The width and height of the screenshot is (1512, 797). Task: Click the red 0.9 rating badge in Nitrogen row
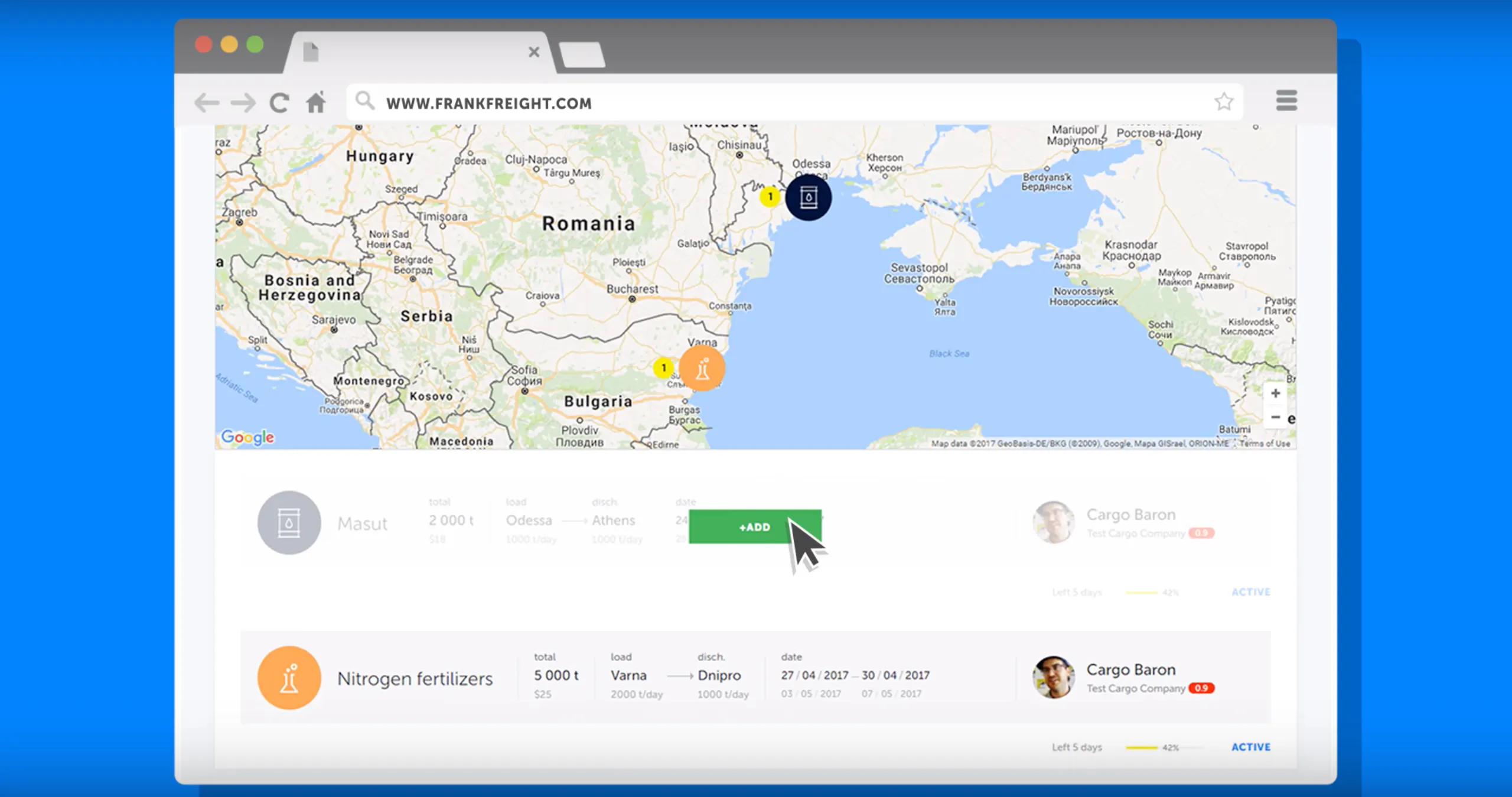(x=1201, y=688)
